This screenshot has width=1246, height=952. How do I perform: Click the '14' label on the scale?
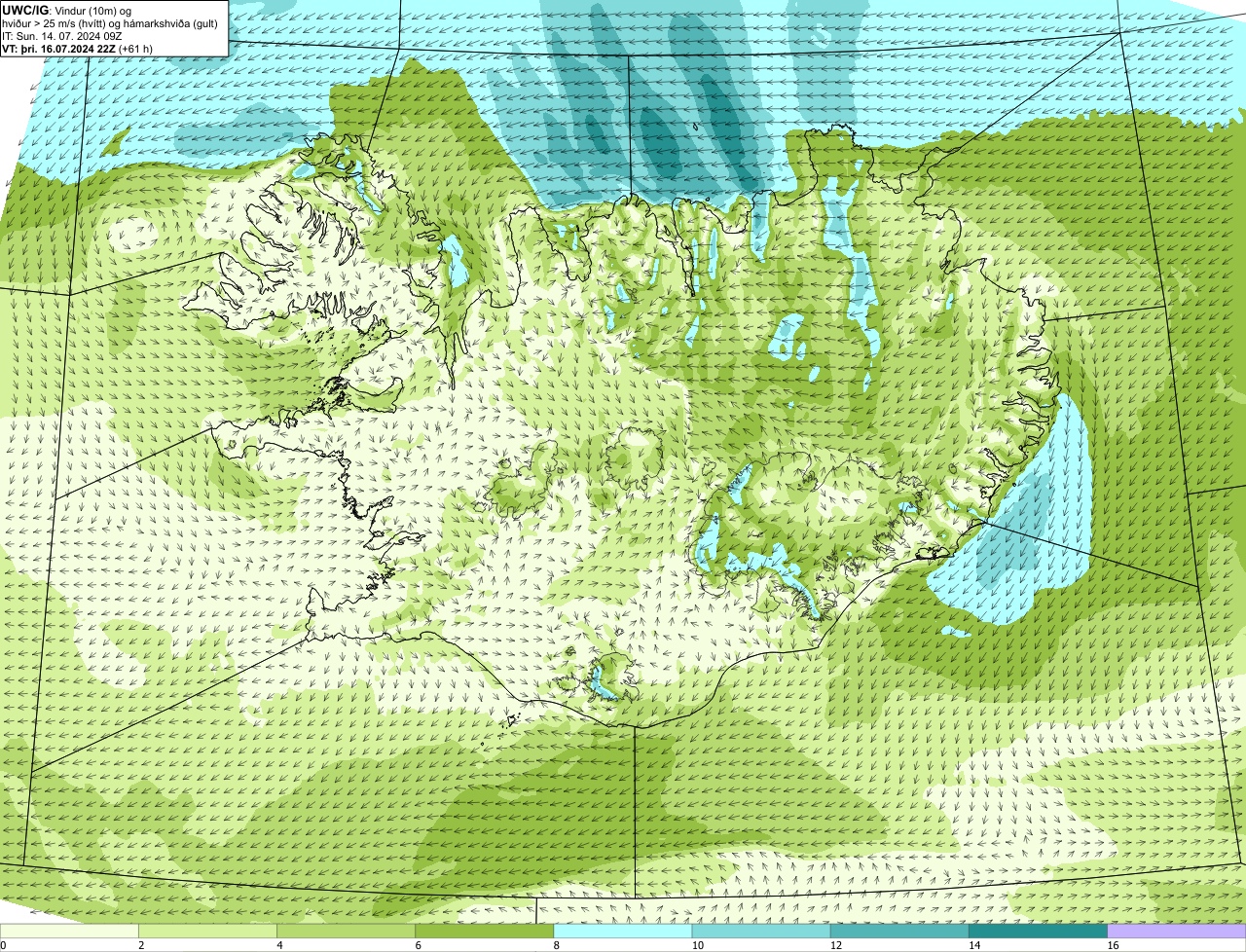point(974,945)
